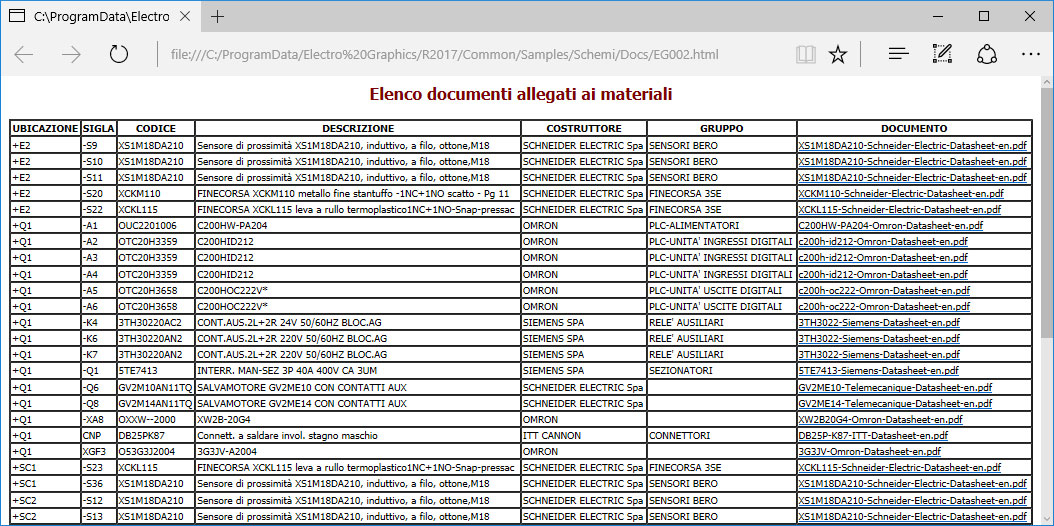
Task: Share this page icon
Action: [986, 54]
